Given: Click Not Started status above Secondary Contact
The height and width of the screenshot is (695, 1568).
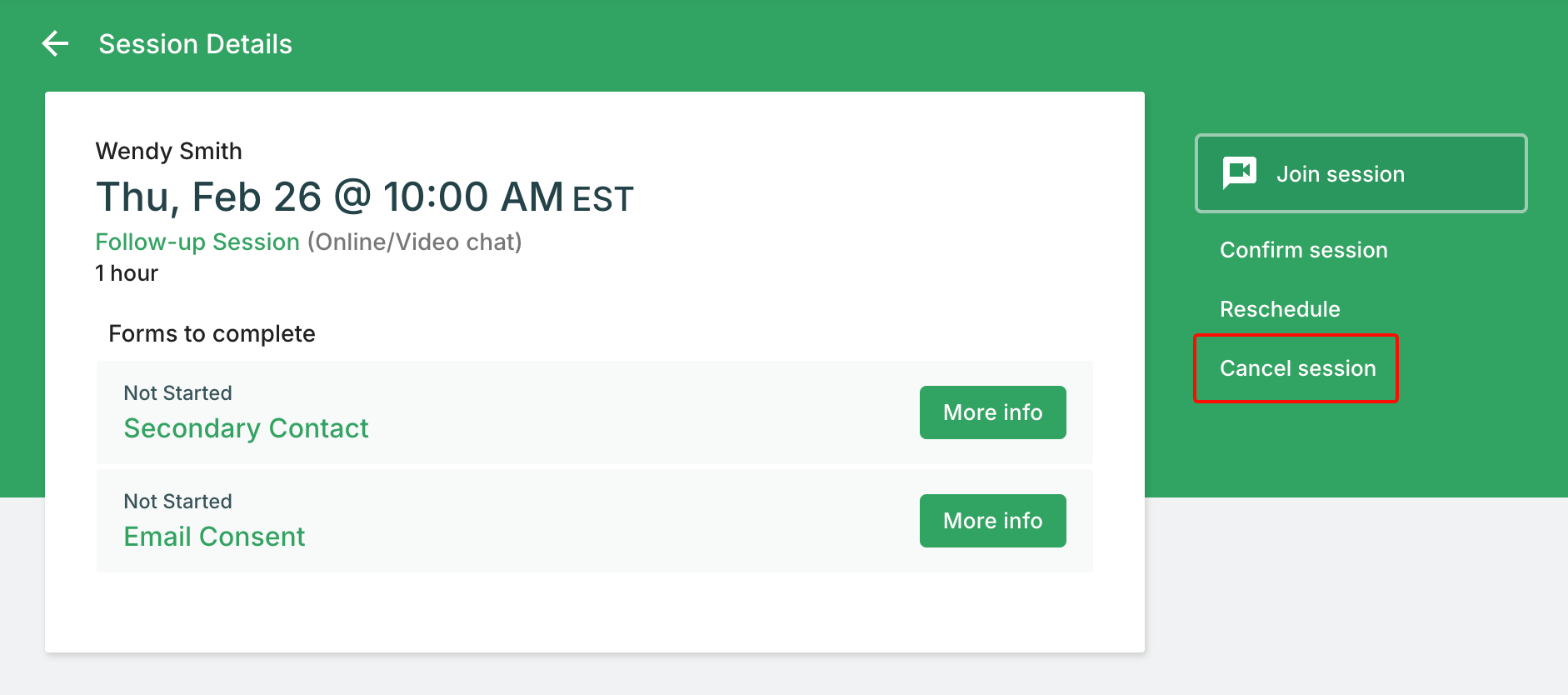Looking at the screenshot, I should 177,393.
